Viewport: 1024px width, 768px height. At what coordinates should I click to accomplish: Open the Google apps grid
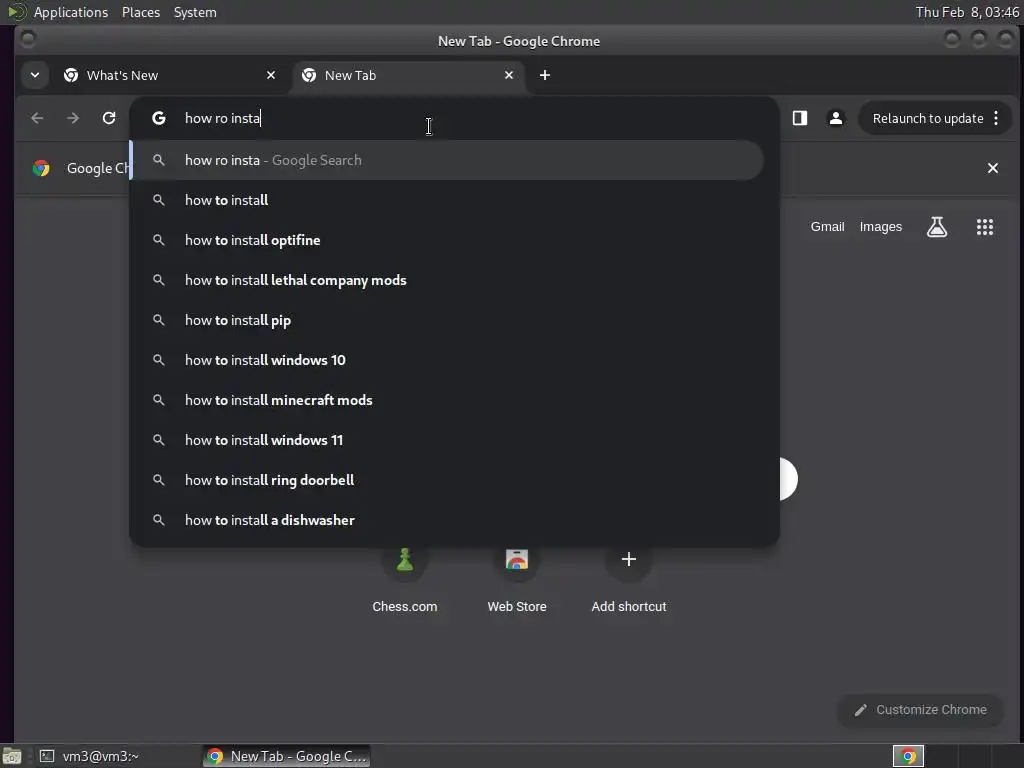[985, 227]
